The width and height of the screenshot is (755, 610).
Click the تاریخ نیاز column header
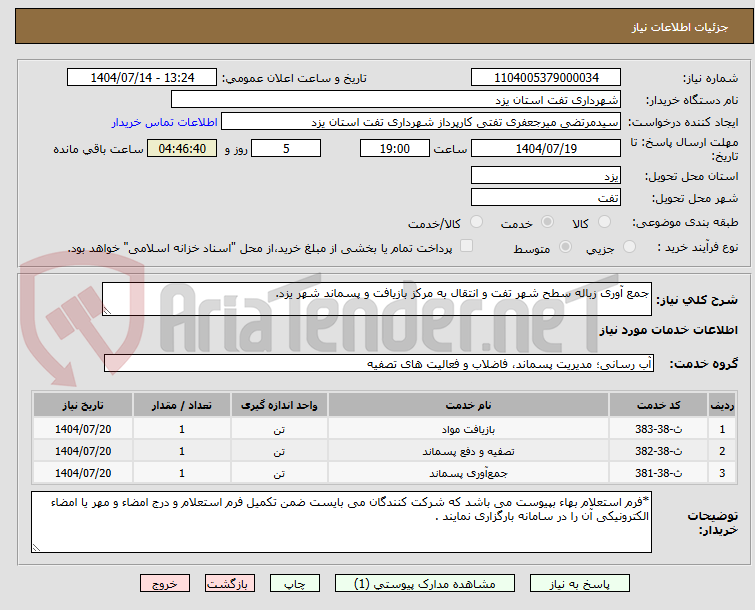click(x=83, y=405)
